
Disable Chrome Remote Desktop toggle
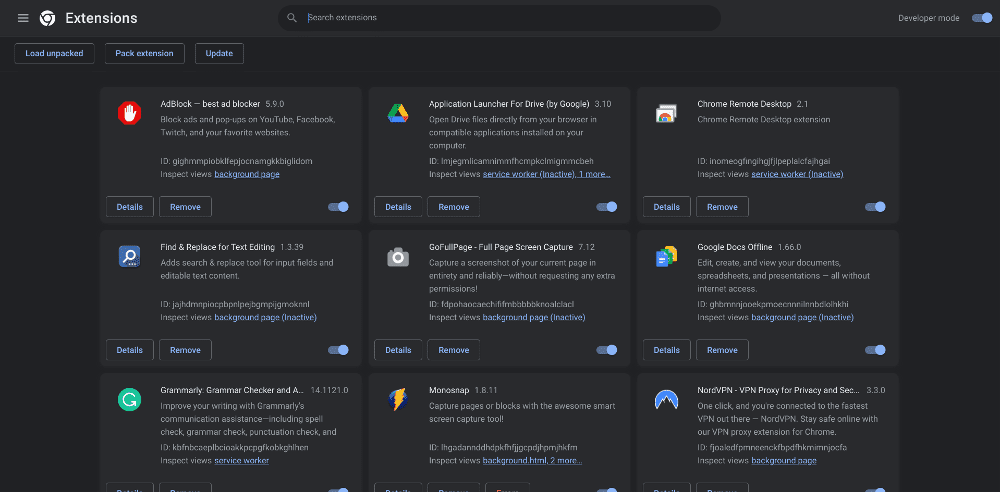point(876,207)
